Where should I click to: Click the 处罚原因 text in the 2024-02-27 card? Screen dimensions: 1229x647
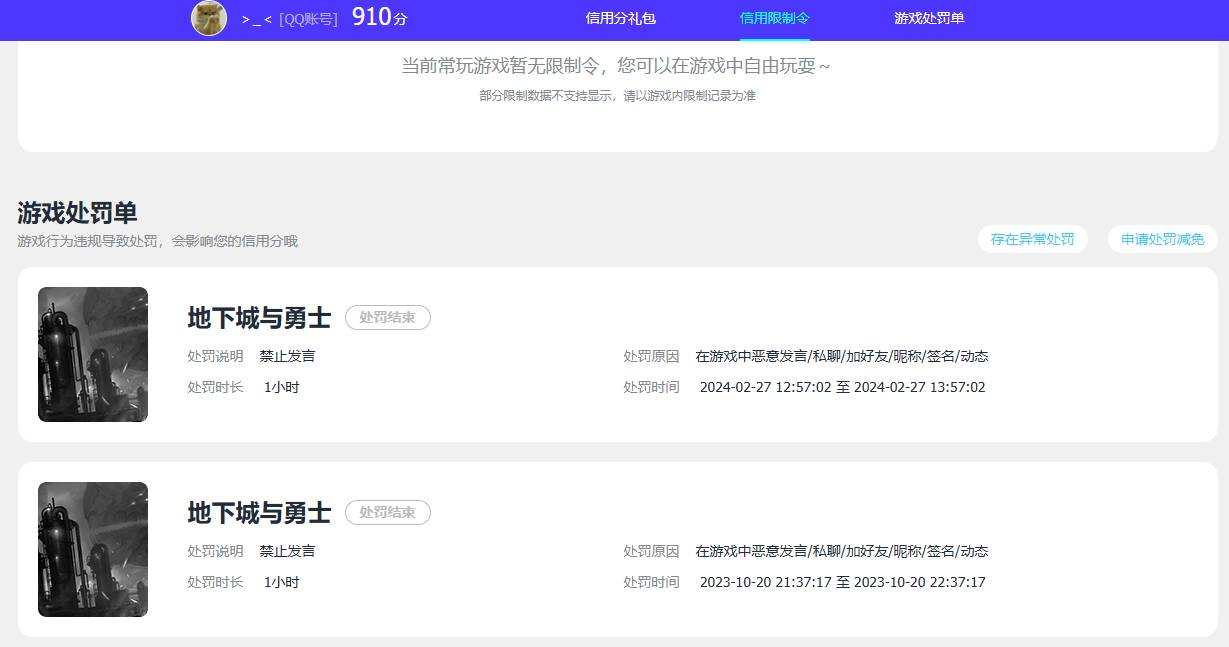tap(842, 356)
